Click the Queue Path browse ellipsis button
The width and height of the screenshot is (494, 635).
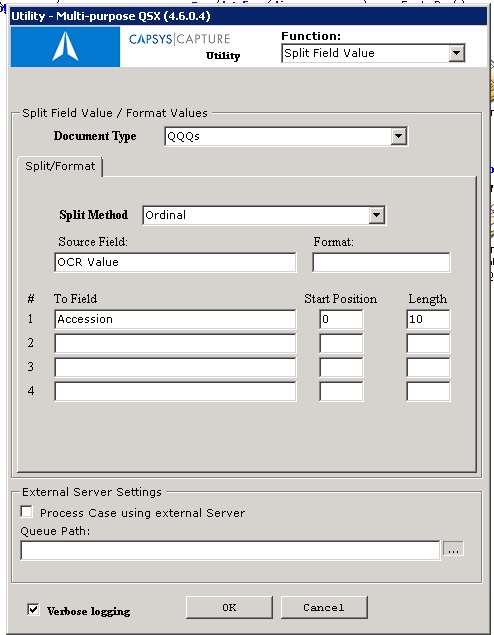[453, 549]
